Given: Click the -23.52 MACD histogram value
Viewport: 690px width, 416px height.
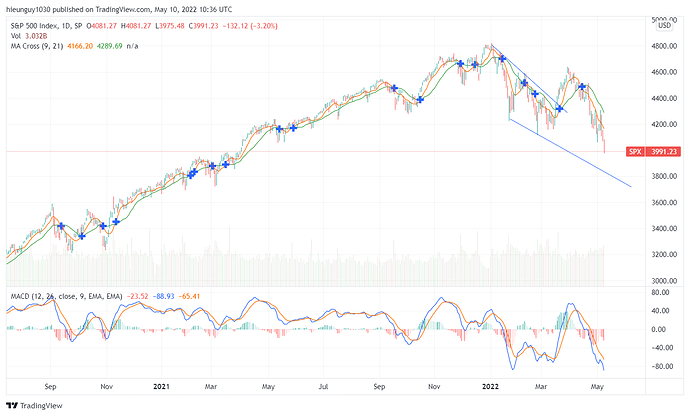Looking at the screenshot, I should [138, 296].
